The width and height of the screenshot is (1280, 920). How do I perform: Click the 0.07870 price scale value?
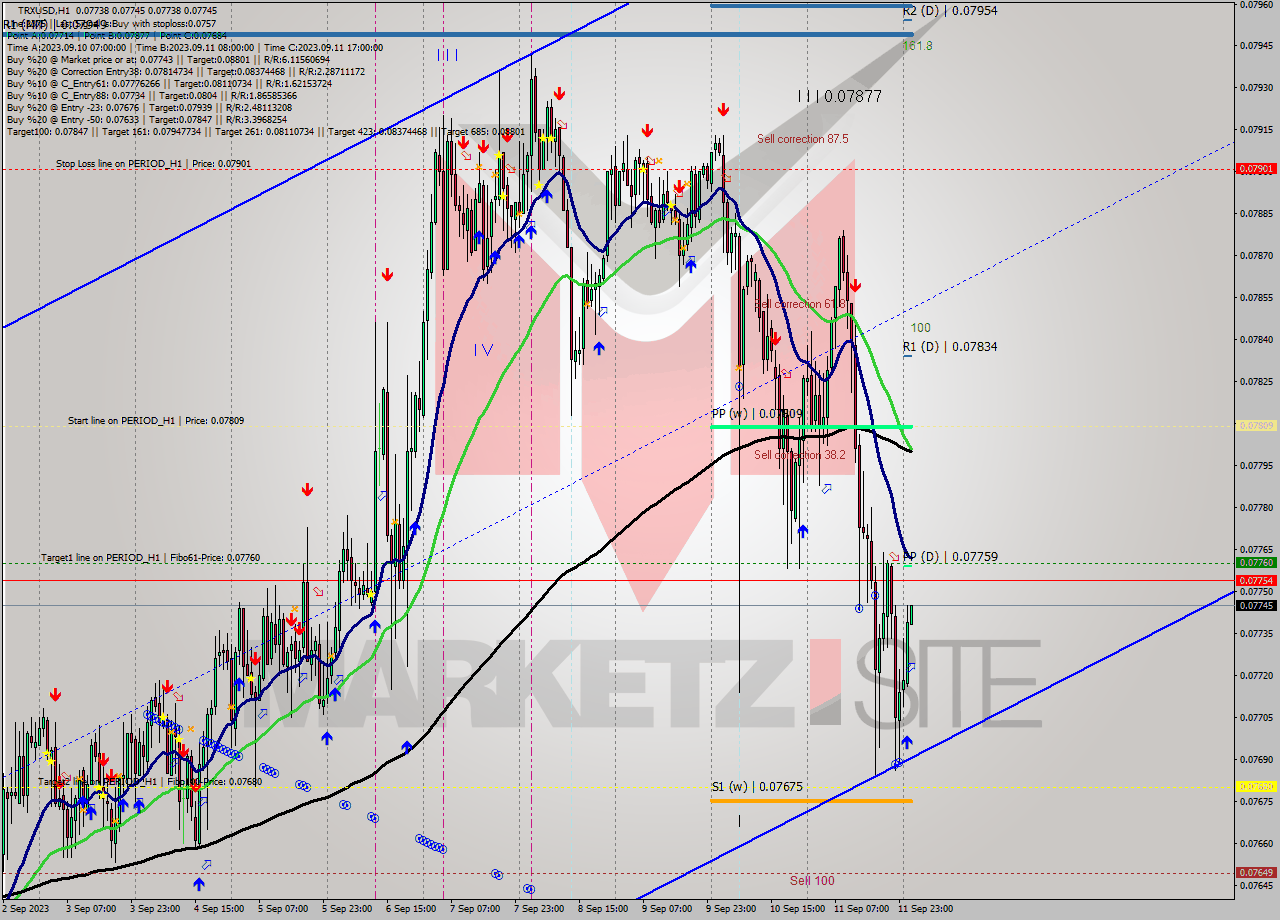tap(1256, 255)
